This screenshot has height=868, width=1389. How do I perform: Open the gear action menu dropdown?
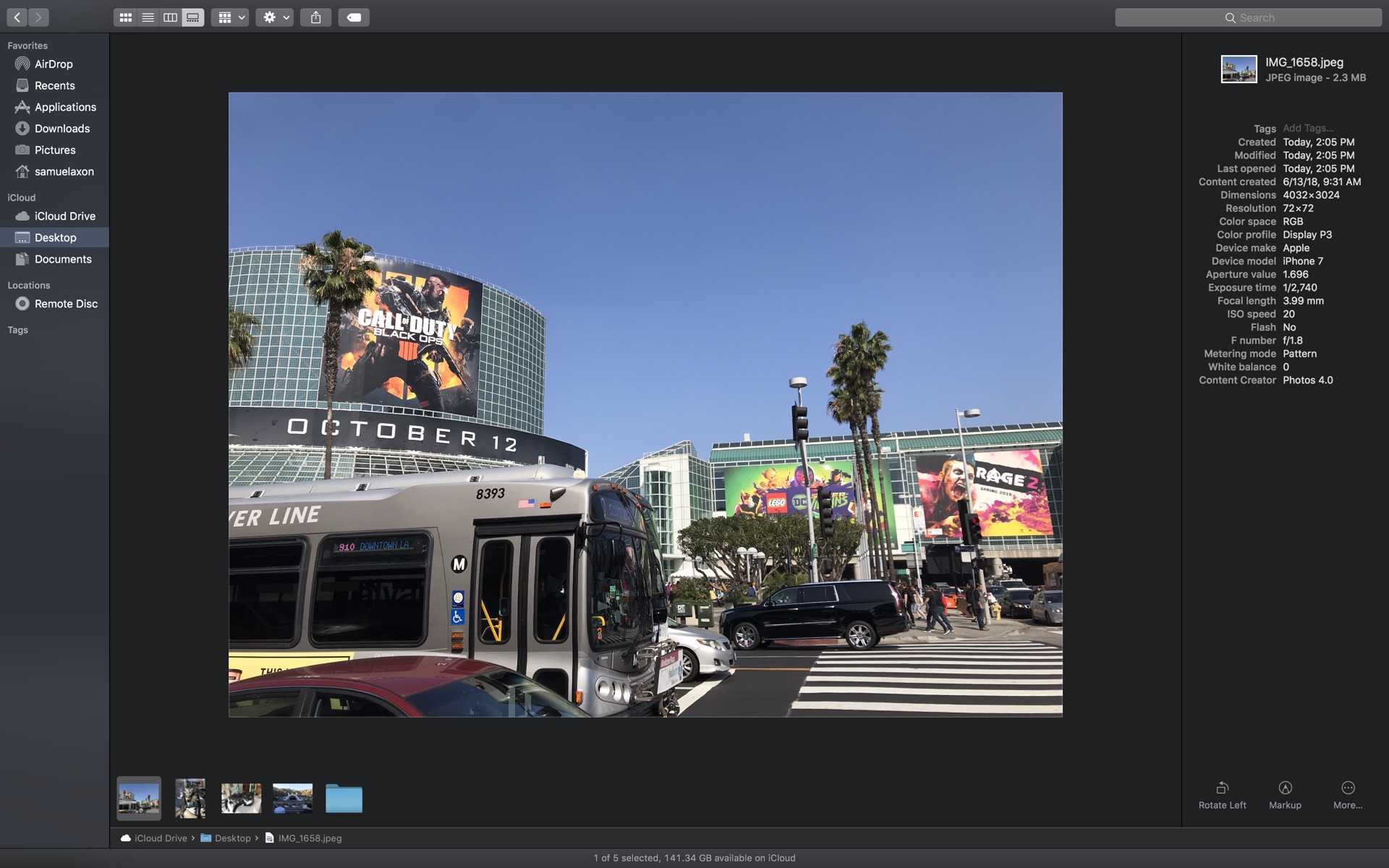coord(275,17)
